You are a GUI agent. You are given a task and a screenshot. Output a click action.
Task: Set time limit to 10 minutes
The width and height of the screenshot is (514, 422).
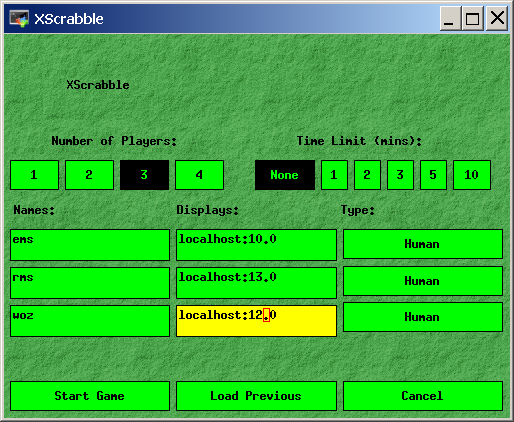click(472, 175)
